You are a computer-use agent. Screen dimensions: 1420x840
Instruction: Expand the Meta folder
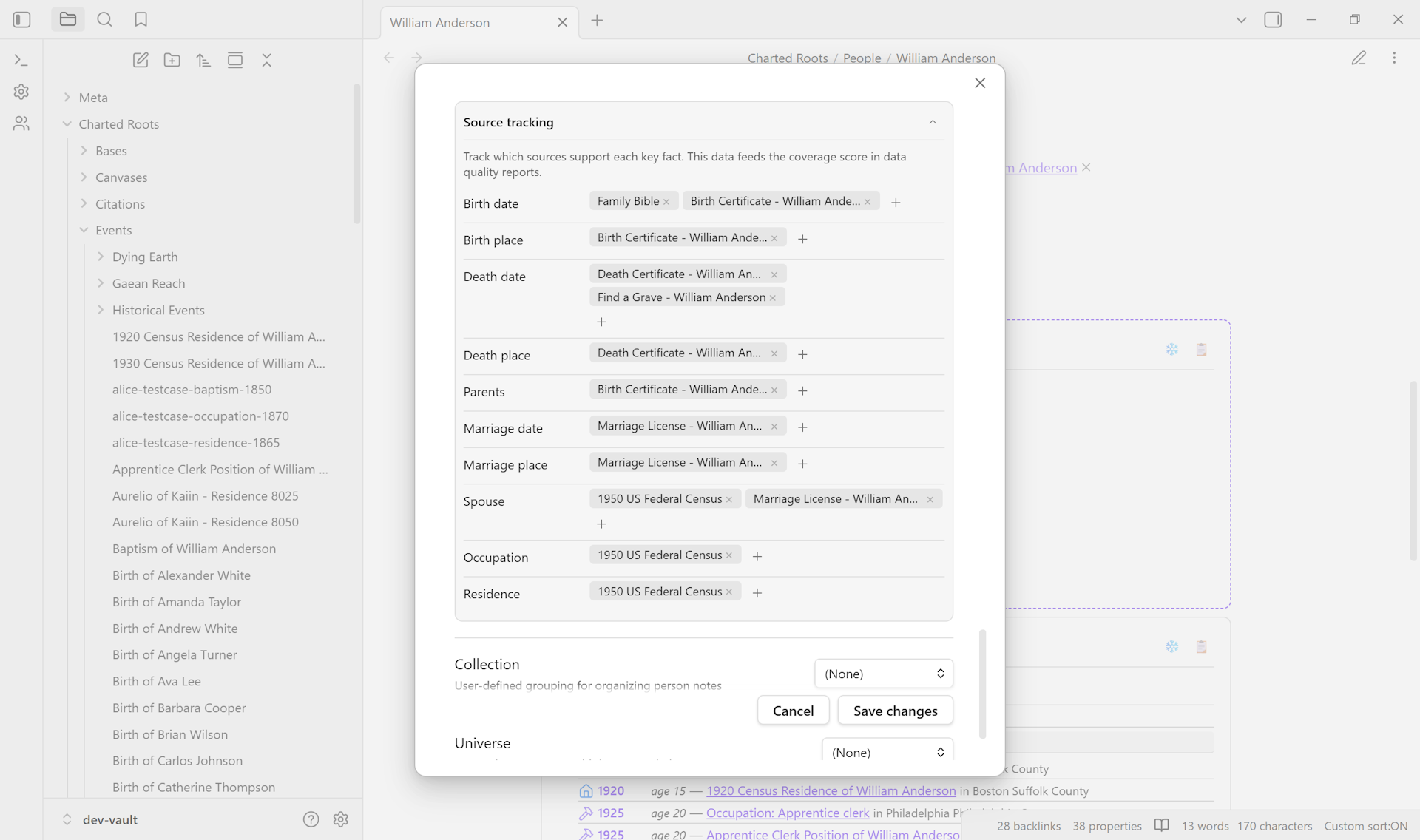point(67,97)
